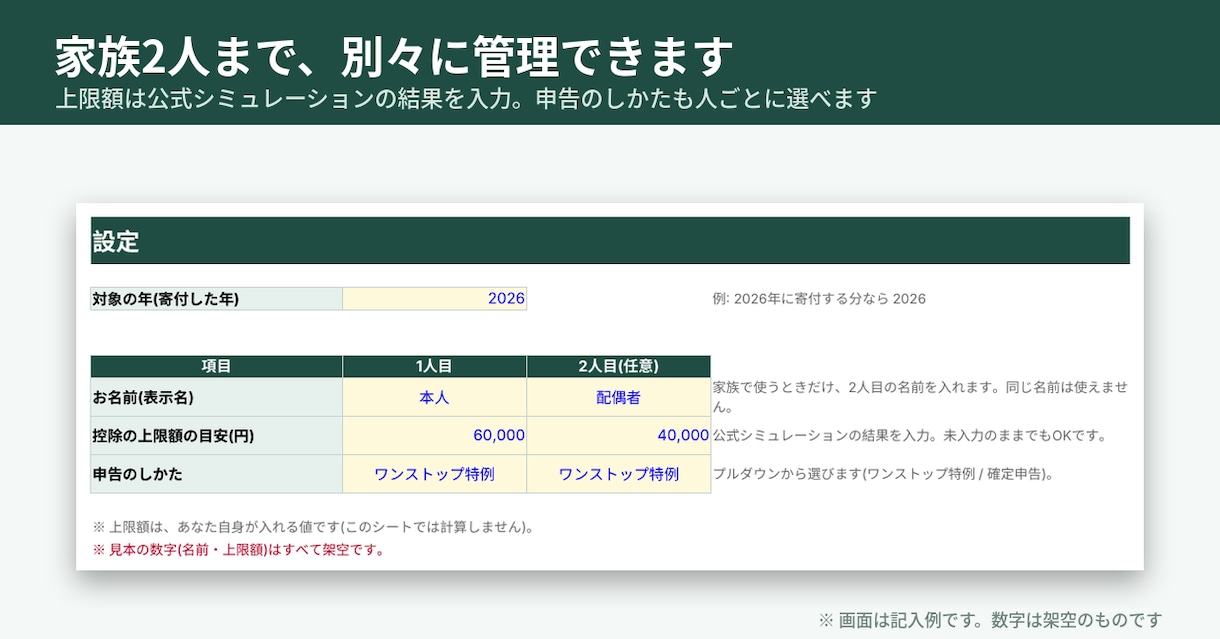
Task: Open 2人目 ワンストップ特例 dropdown cell
Action: 619,474
